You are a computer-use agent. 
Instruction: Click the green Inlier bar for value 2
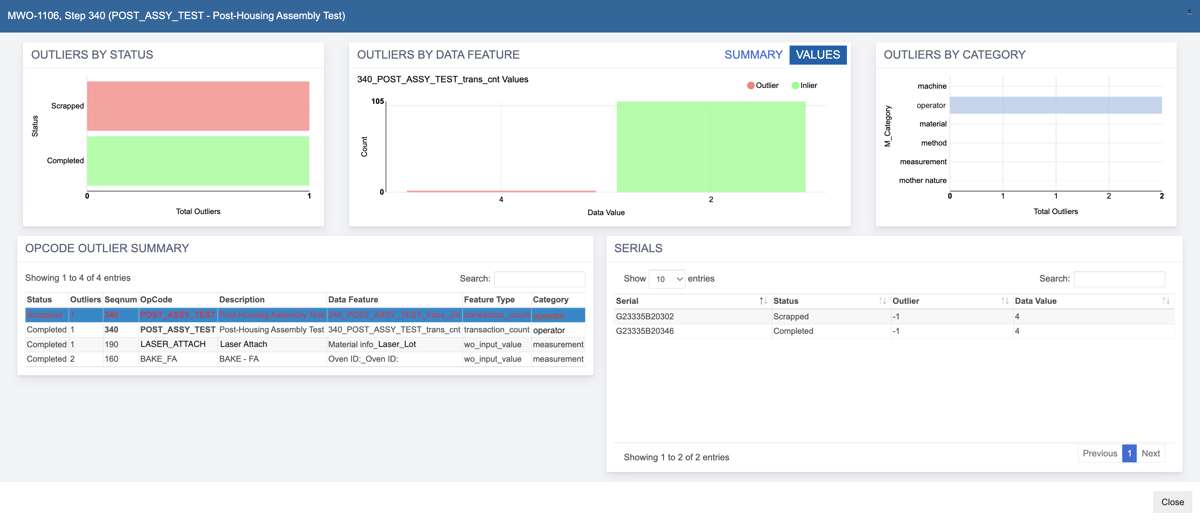point(711,147)
